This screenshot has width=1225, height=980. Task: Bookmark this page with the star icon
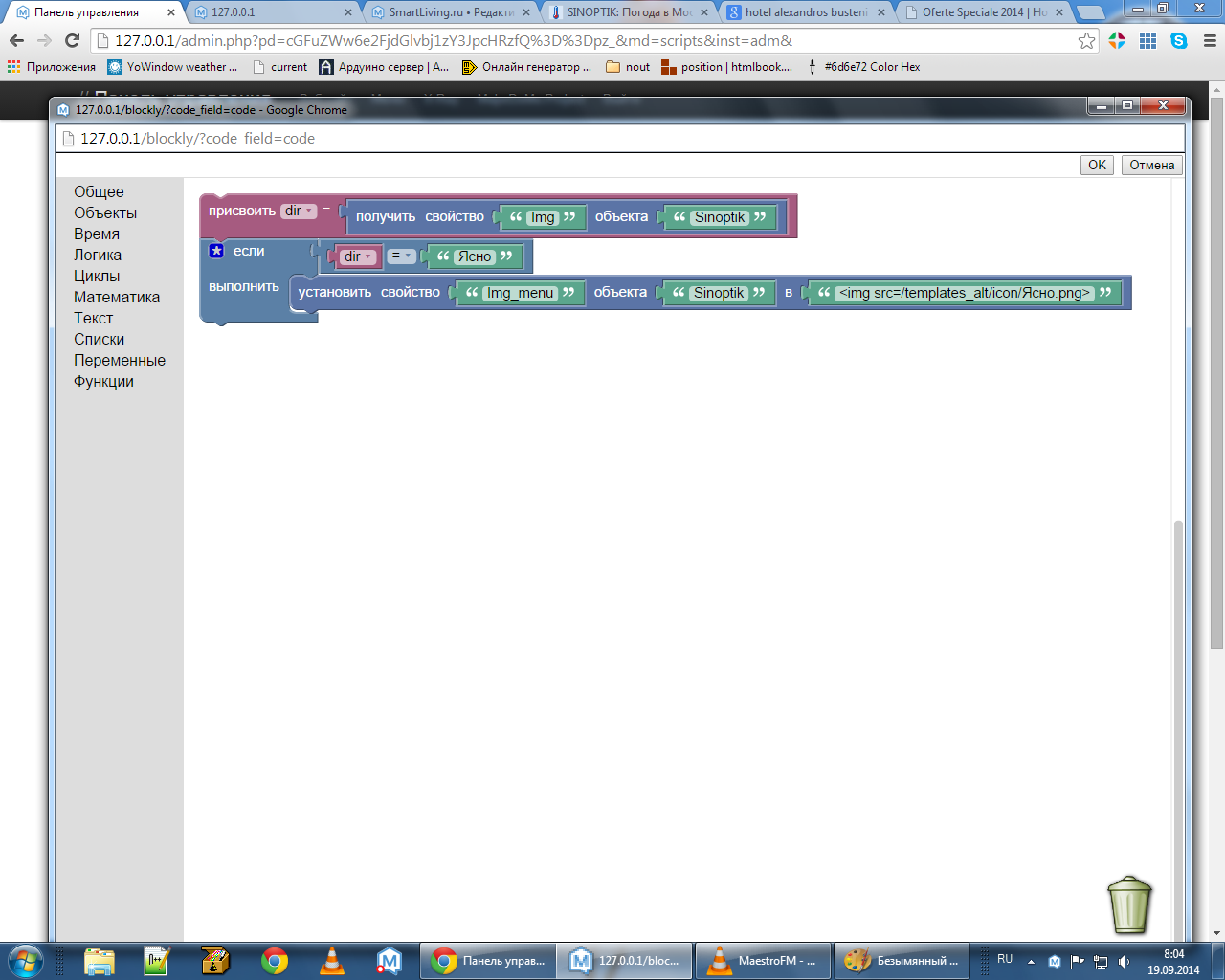click(x=1086, y=41)
